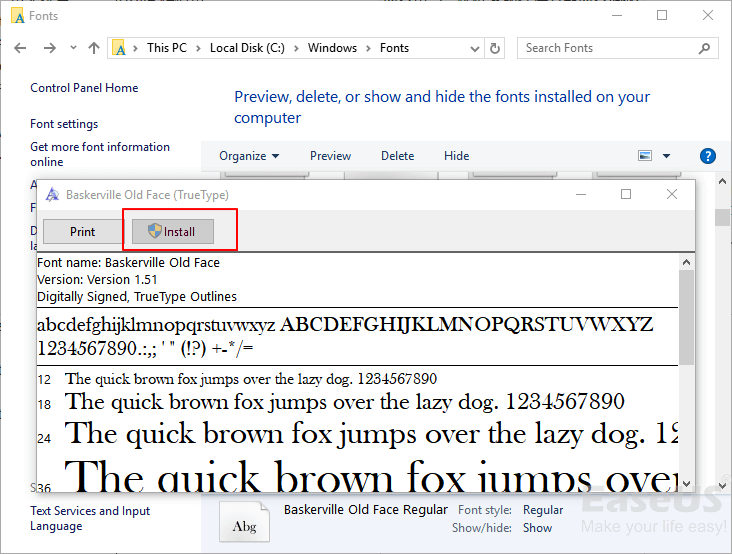Viewport: 732px width, 554px height.
Task: Click the forward navigation arrow
Action: coord(49,48)
